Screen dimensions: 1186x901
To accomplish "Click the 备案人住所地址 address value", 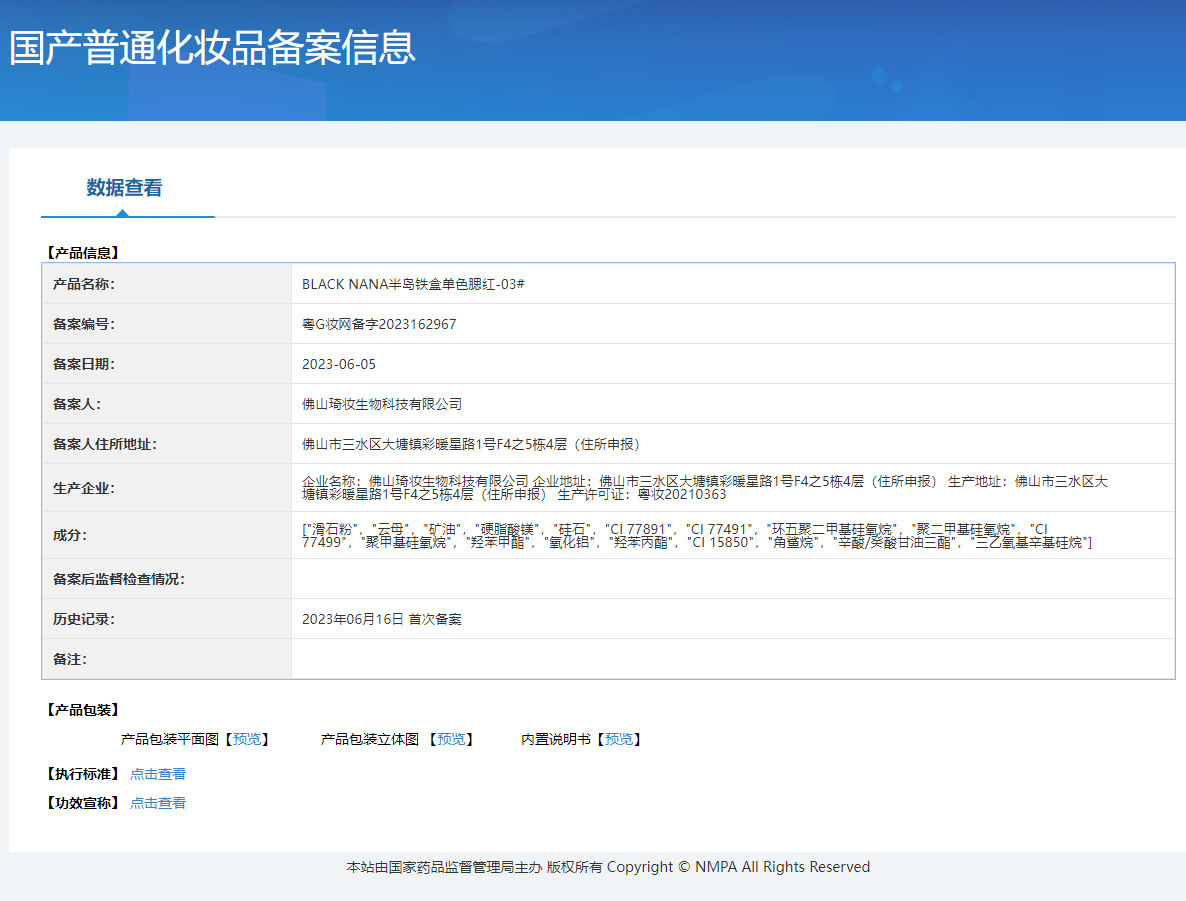I will [x=471, y=444].
